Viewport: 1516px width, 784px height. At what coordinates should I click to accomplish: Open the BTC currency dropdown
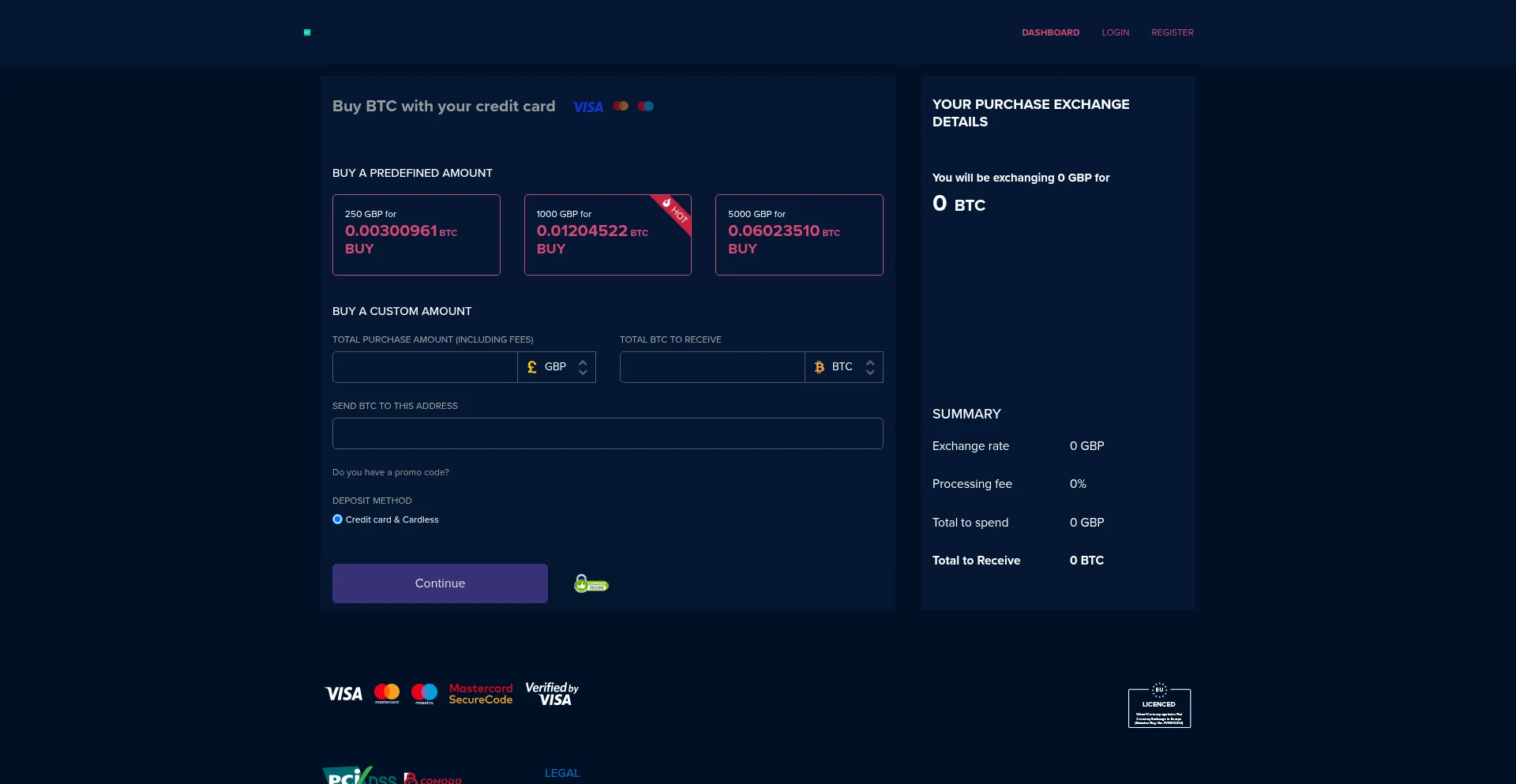pyautogui.click(x=843, y=367)
